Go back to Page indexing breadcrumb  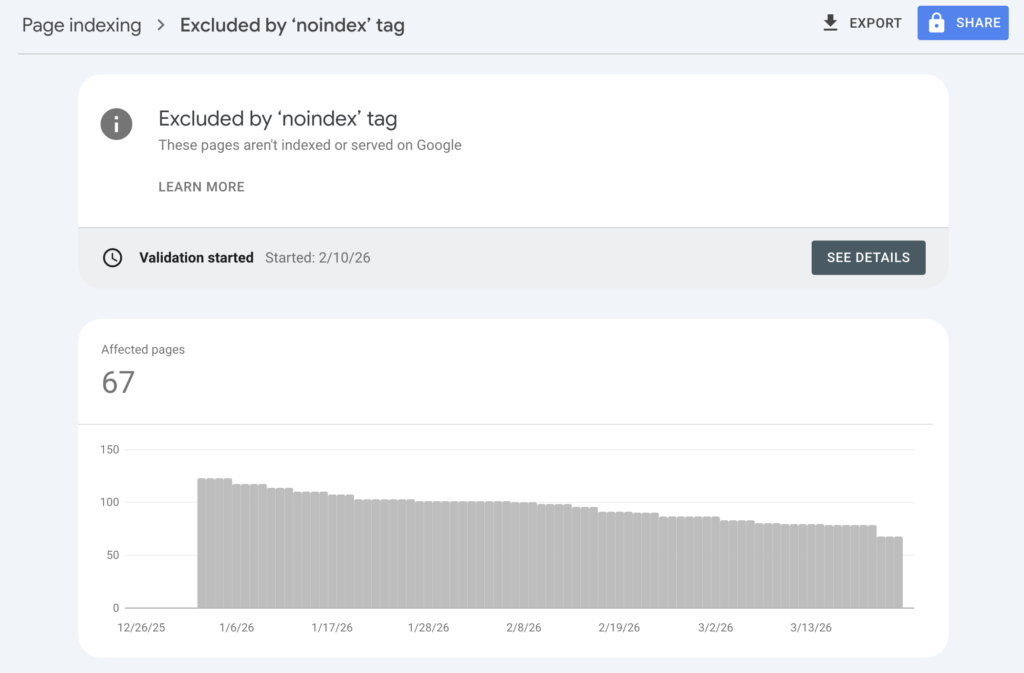tap(81, 25)
